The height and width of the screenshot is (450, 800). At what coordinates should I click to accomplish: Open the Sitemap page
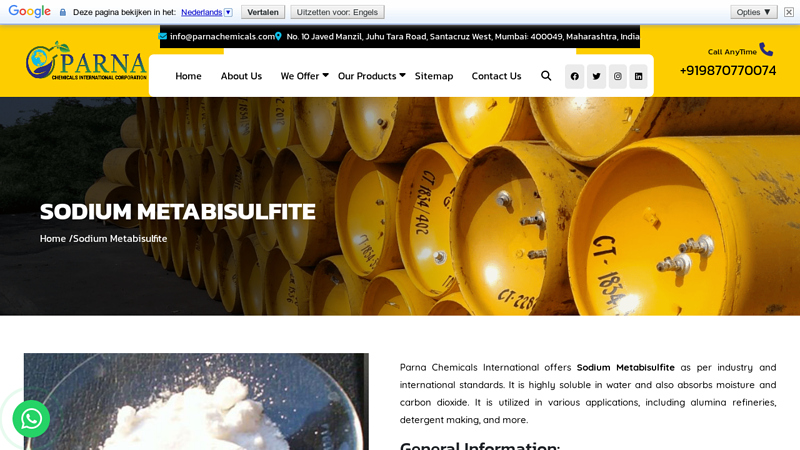click(x=434, y=76)
